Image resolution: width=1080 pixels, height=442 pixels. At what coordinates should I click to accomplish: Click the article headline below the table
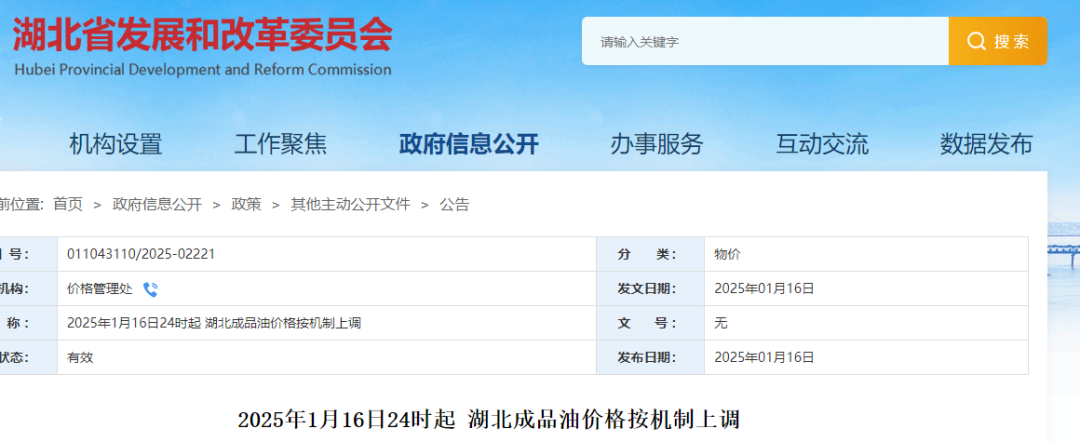488,419
